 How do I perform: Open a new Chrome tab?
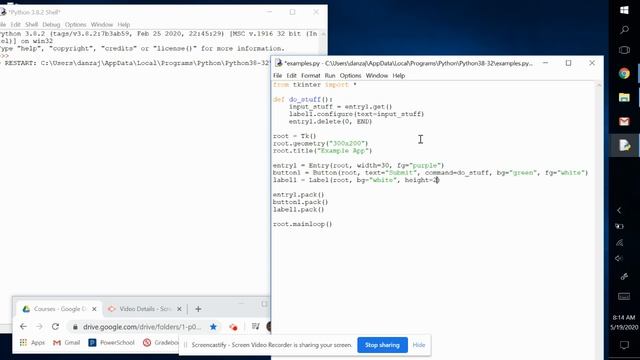[x=198, y=309]
